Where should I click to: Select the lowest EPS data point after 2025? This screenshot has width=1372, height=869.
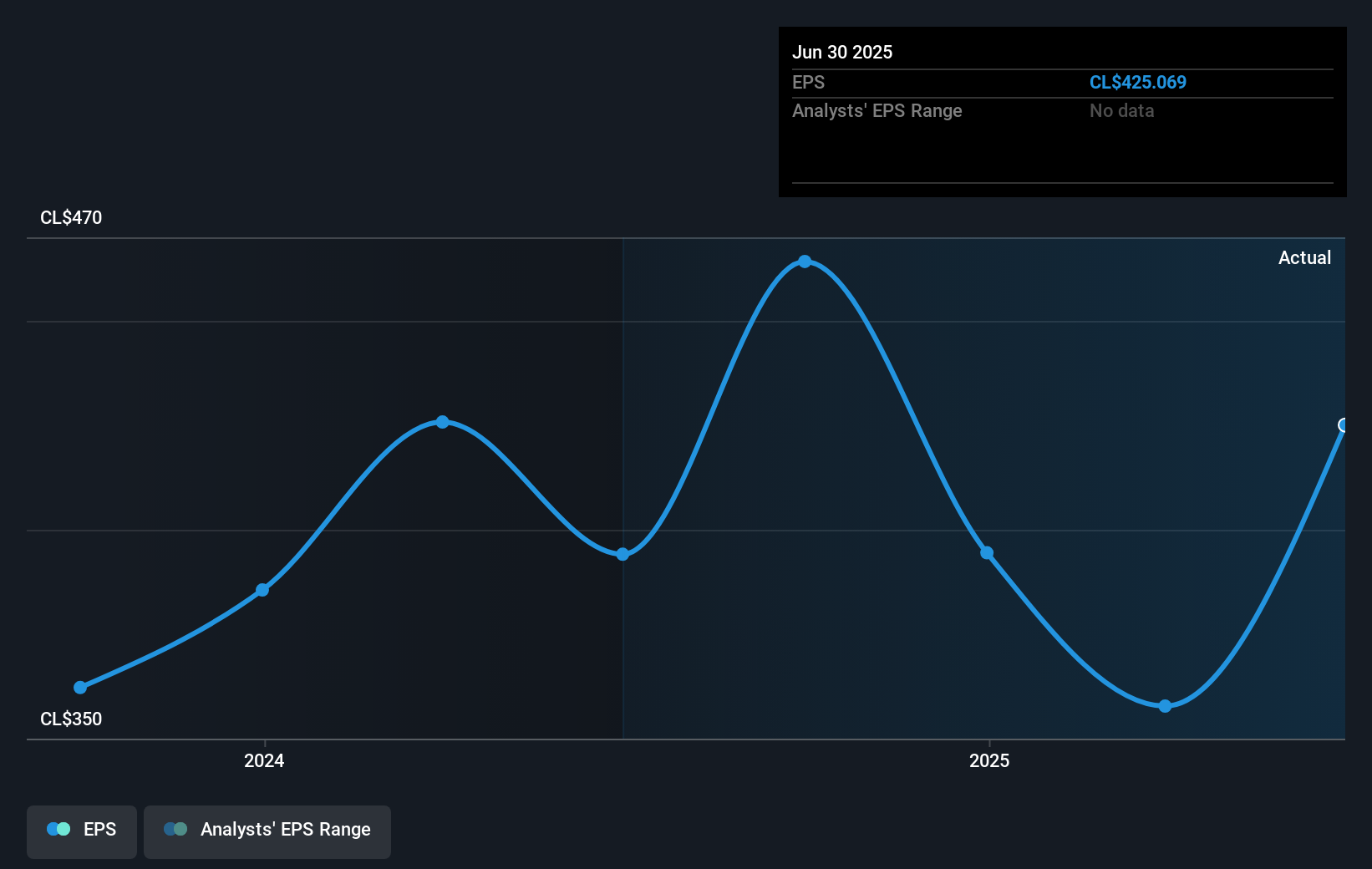pyautogui.click(x=1165, y=706)
